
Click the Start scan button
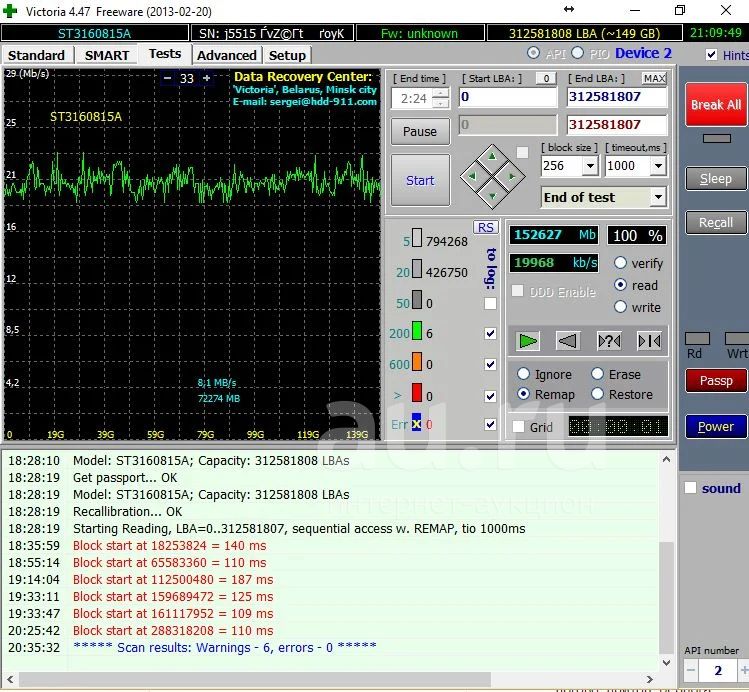pos(420,180)
